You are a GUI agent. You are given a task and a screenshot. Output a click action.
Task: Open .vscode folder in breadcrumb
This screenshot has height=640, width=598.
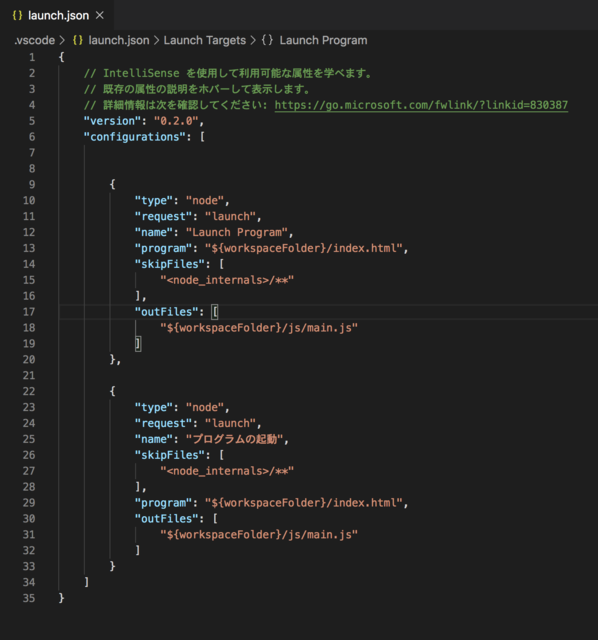coord(34,40)
